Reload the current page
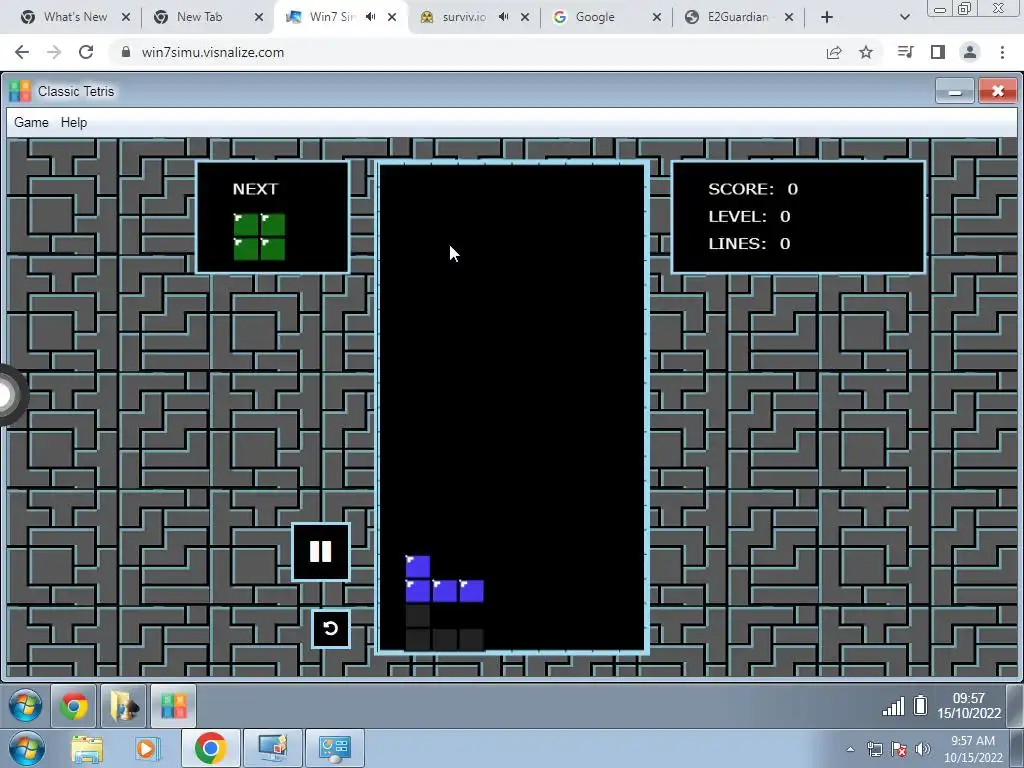This screenshot has height=768, width=1024. [x=86, y=52]
